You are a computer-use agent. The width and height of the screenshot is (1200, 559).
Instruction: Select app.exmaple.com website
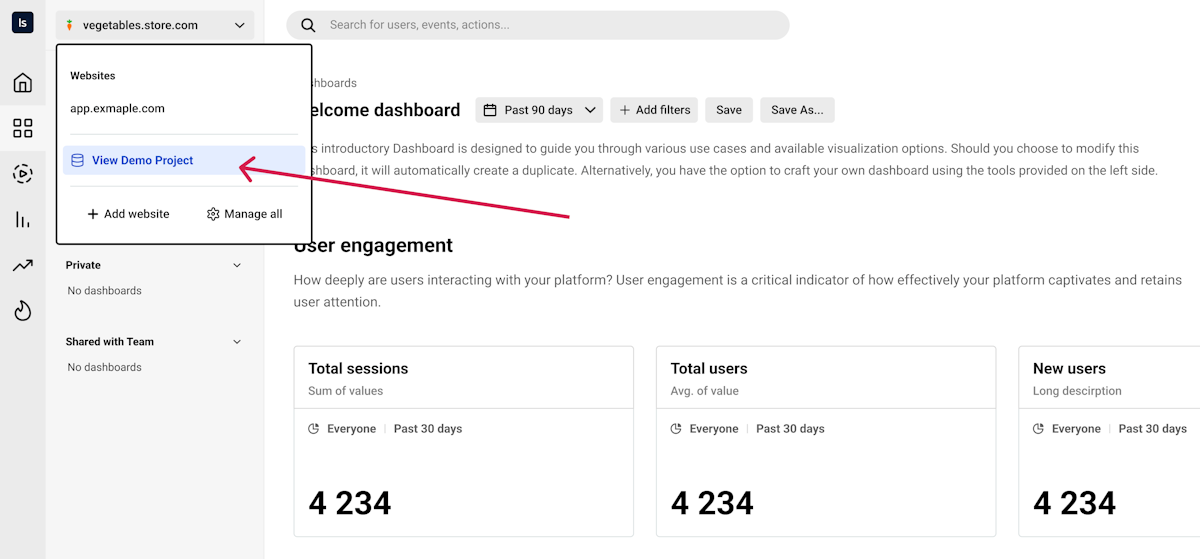pyautogui.click(x=117, y=109)
